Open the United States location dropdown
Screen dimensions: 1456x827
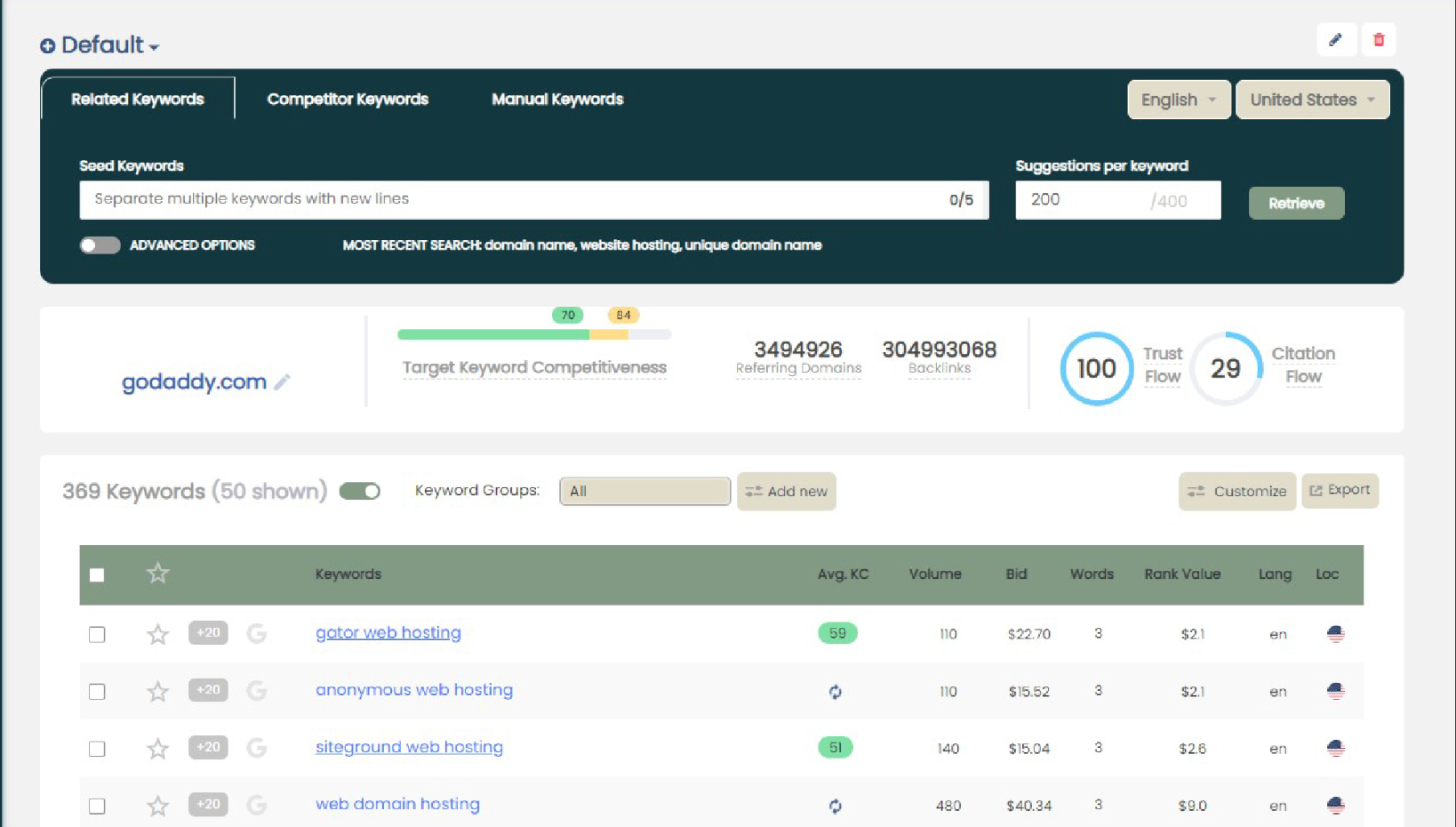1313,100
